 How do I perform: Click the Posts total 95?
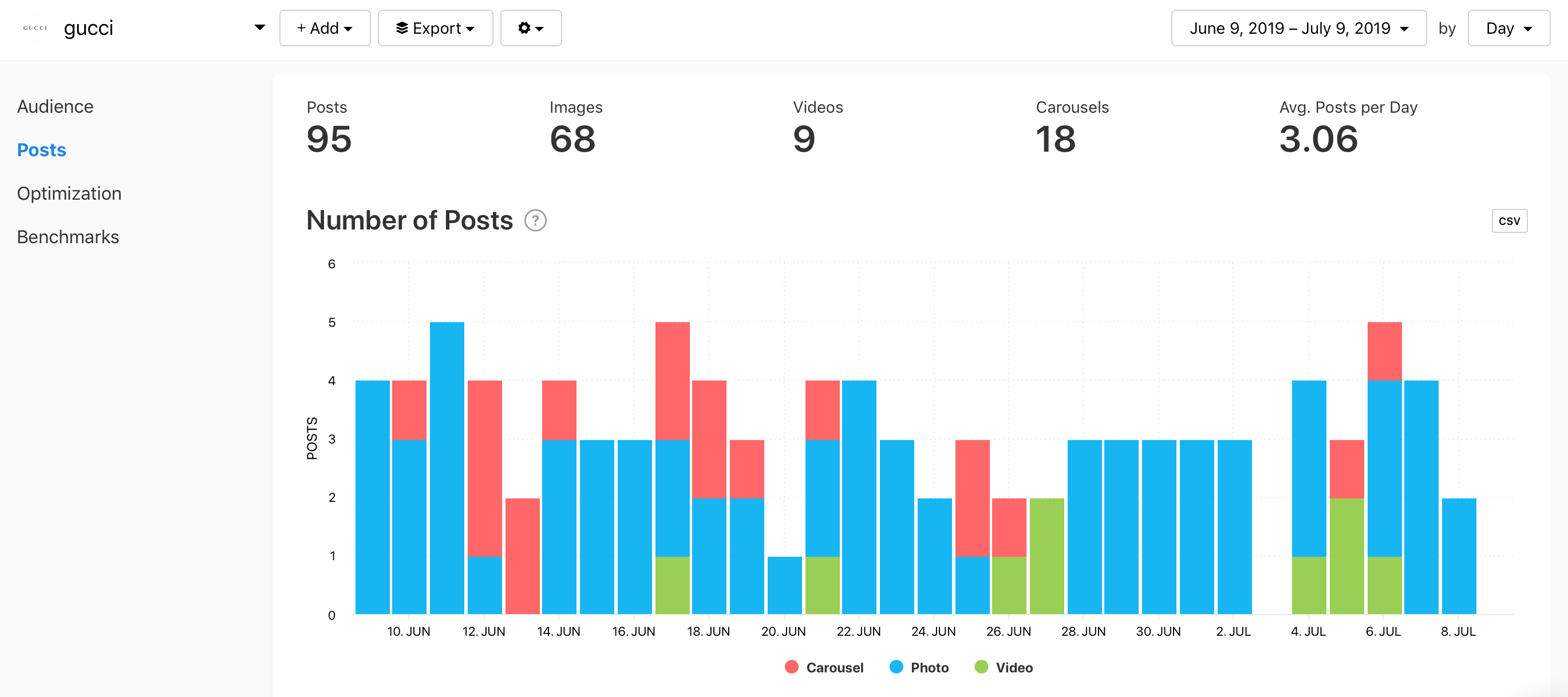click(329, 138)
